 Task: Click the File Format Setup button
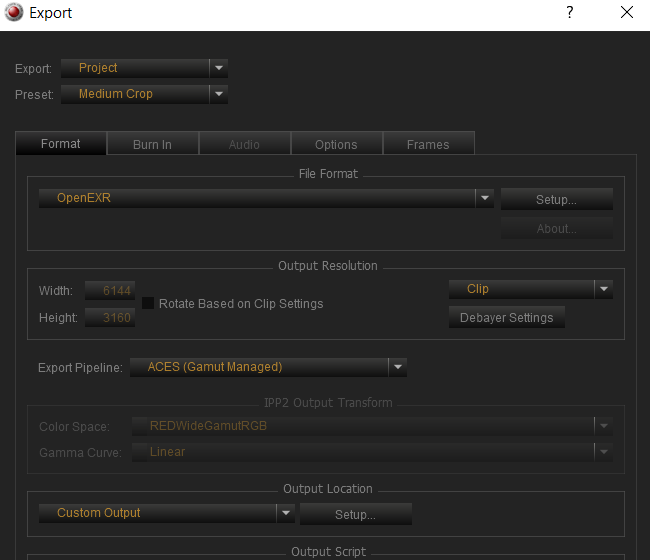(x=556, y=199)
